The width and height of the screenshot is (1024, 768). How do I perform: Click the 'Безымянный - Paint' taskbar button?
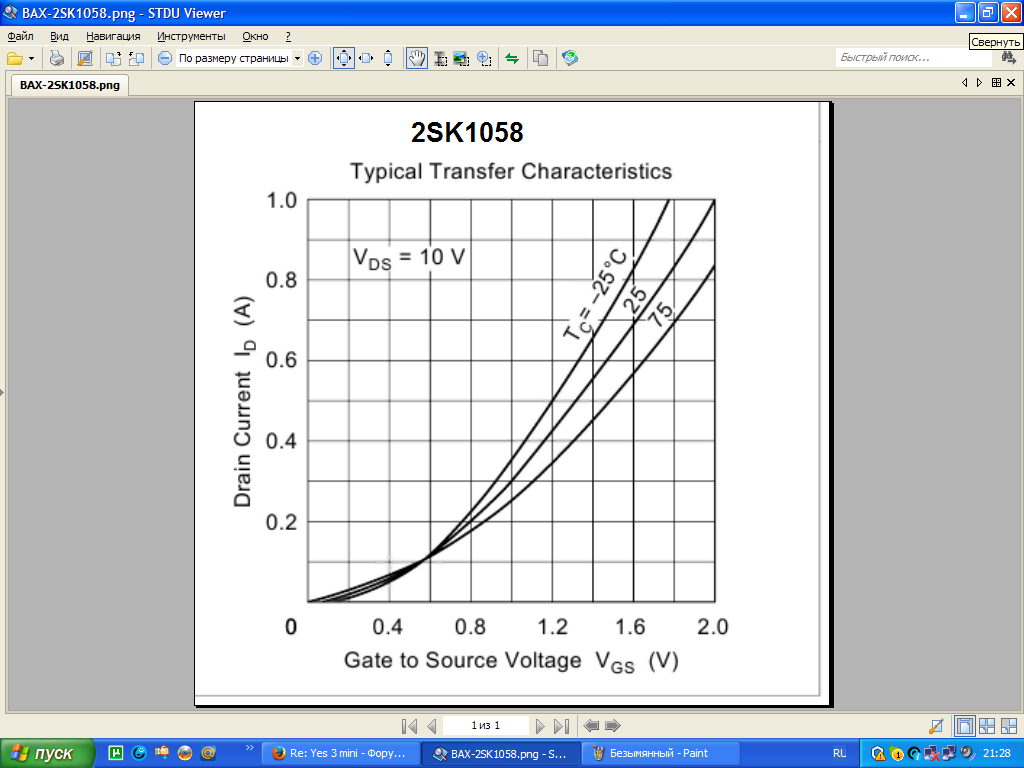(x=661, y=753)
